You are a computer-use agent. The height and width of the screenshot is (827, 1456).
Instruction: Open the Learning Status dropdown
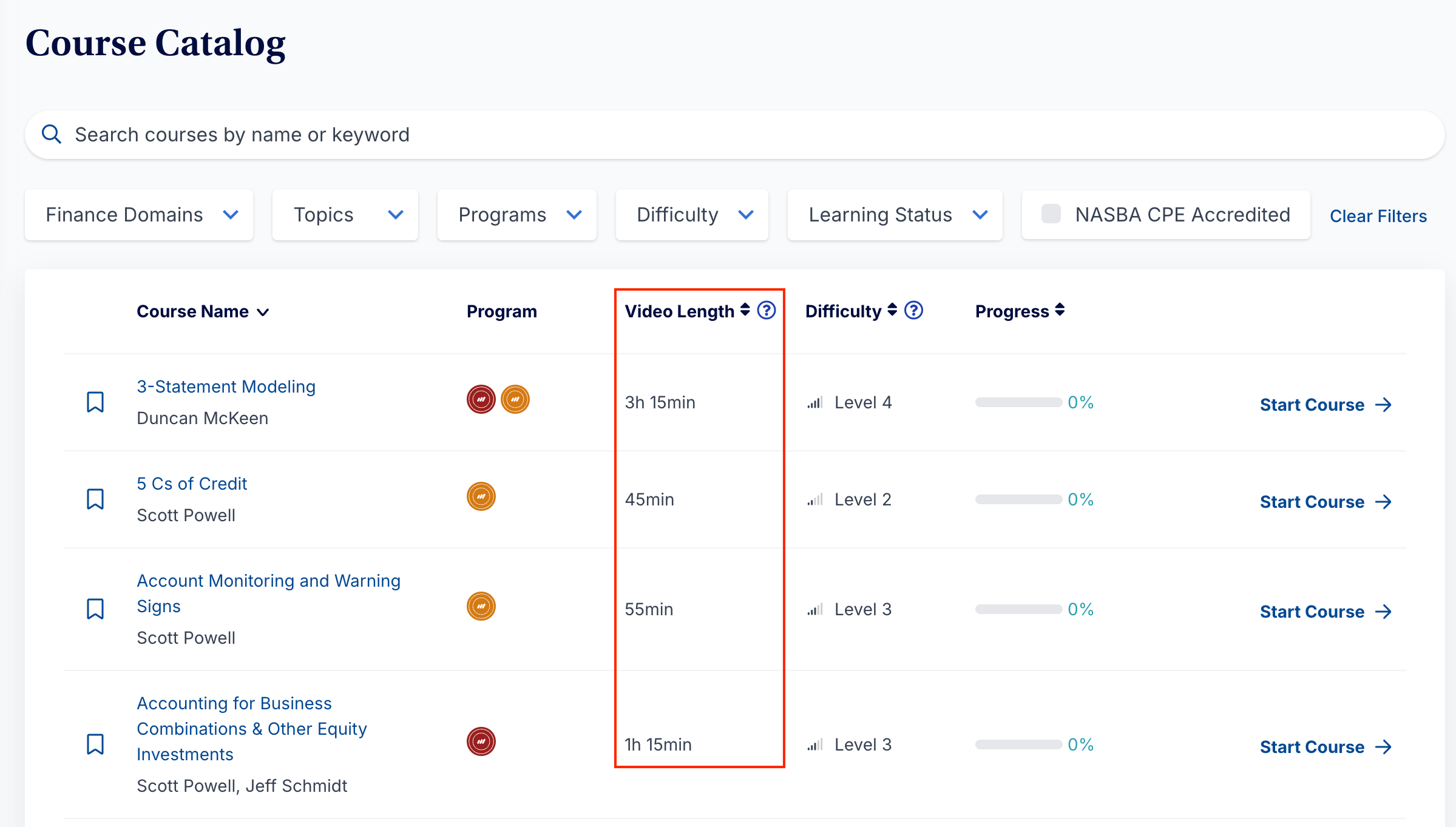(895, 215)
